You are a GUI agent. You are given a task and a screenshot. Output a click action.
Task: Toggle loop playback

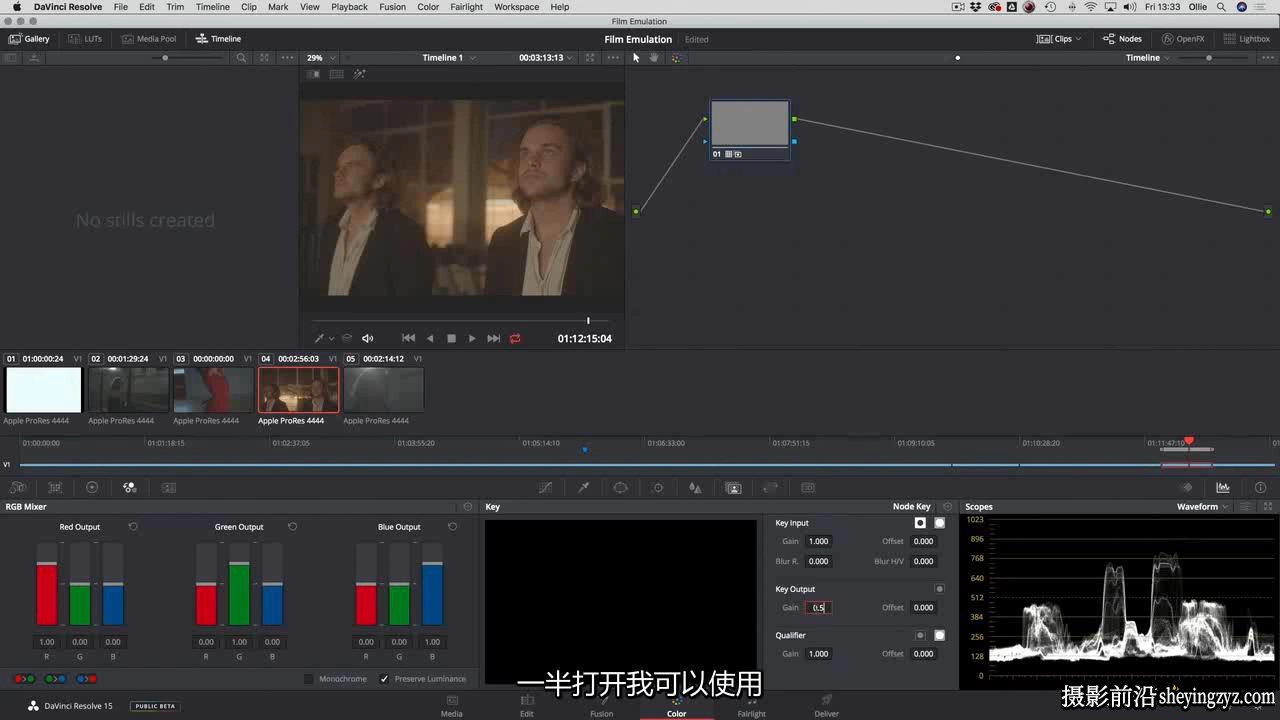[x=515, y=338]
